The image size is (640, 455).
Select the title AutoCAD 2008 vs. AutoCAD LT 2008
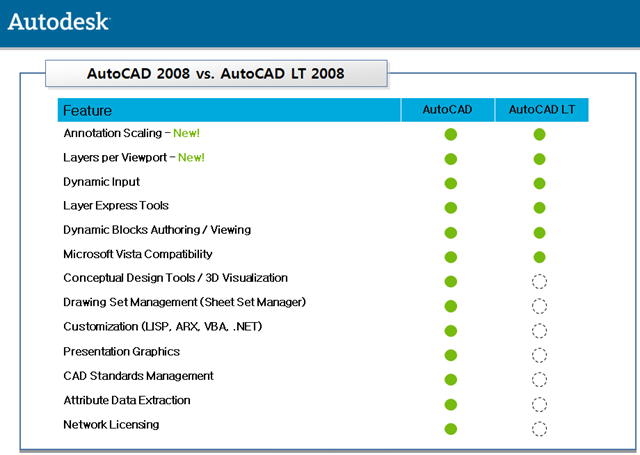[216, 73]
